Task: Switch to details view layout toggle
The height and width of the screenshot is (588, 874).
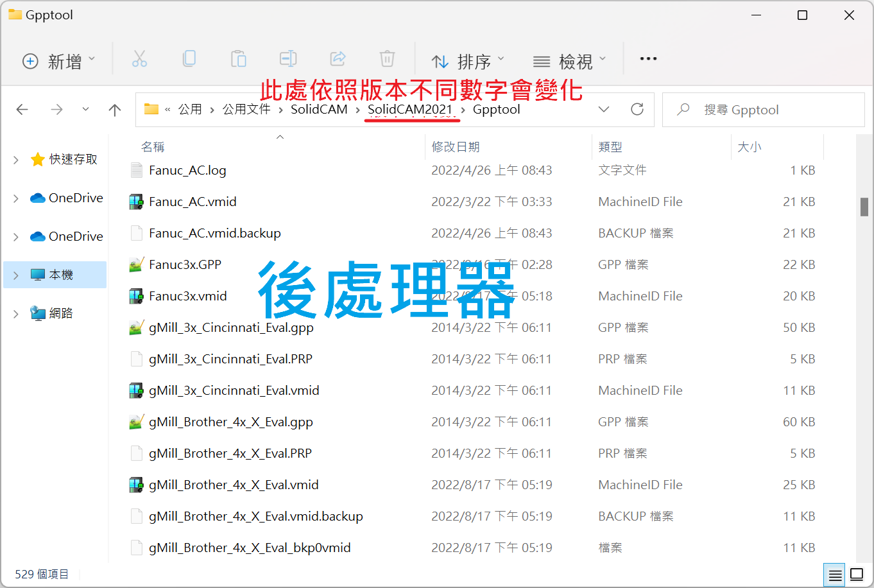Action: 835,575
